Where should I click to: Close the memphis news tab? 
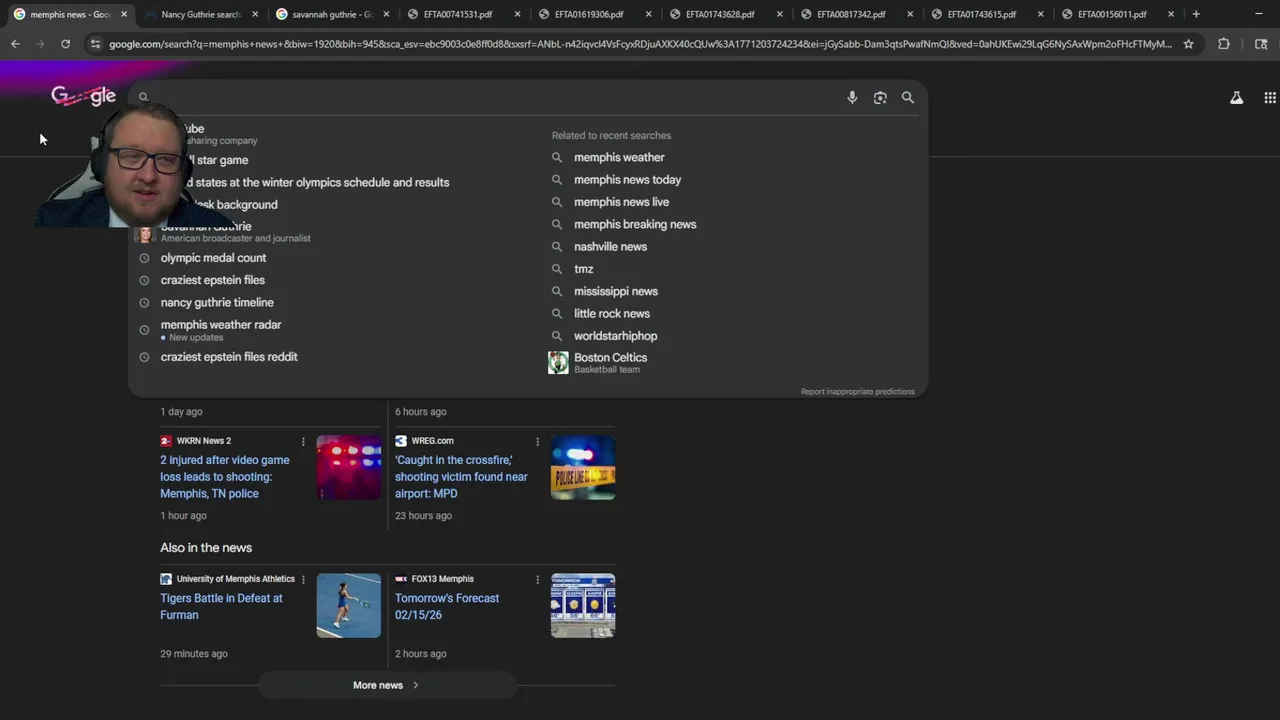pos(124,14)
